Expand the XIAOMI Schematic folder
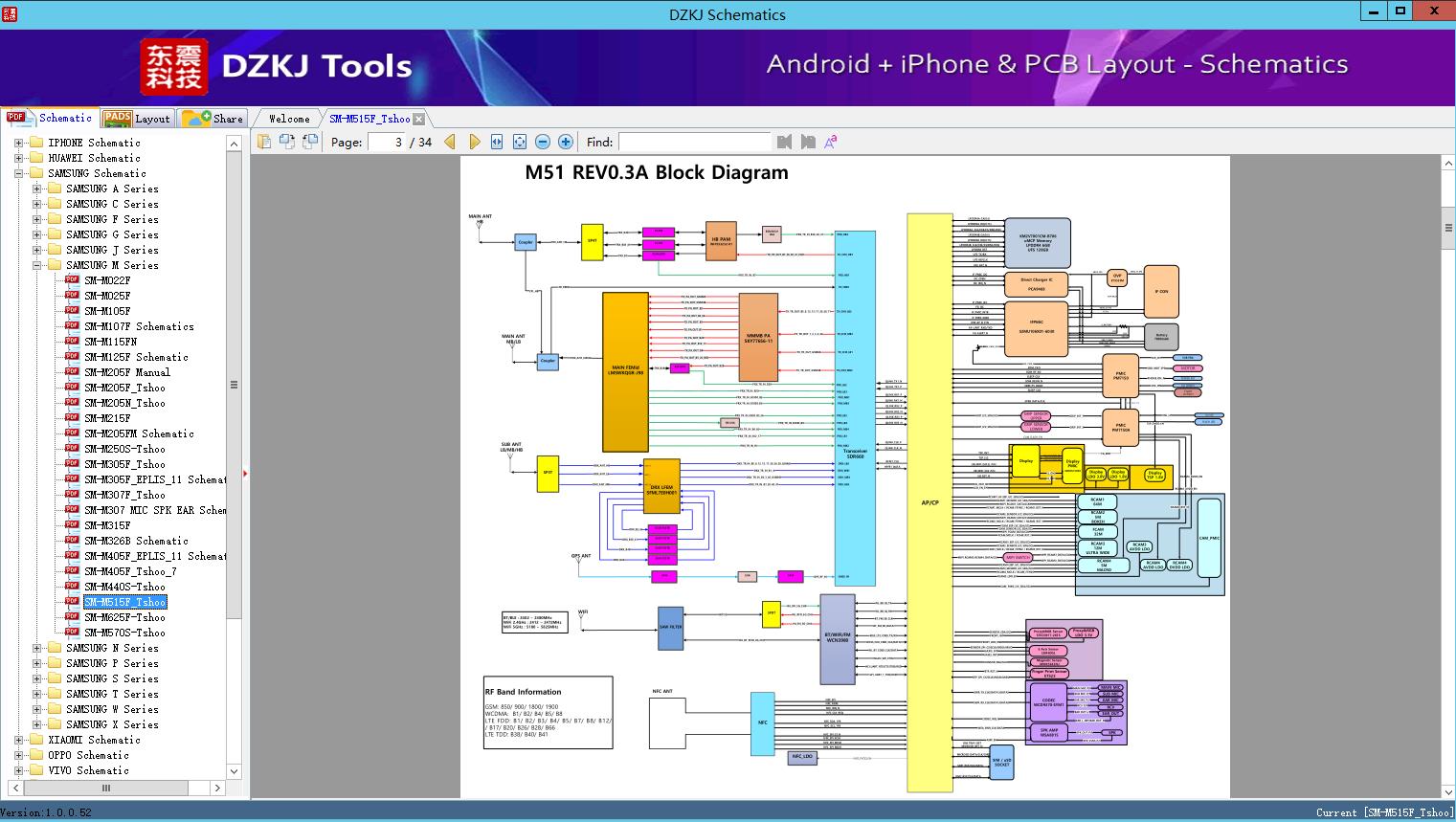The height and width of the screenshot is (822, 1456). 18,740
